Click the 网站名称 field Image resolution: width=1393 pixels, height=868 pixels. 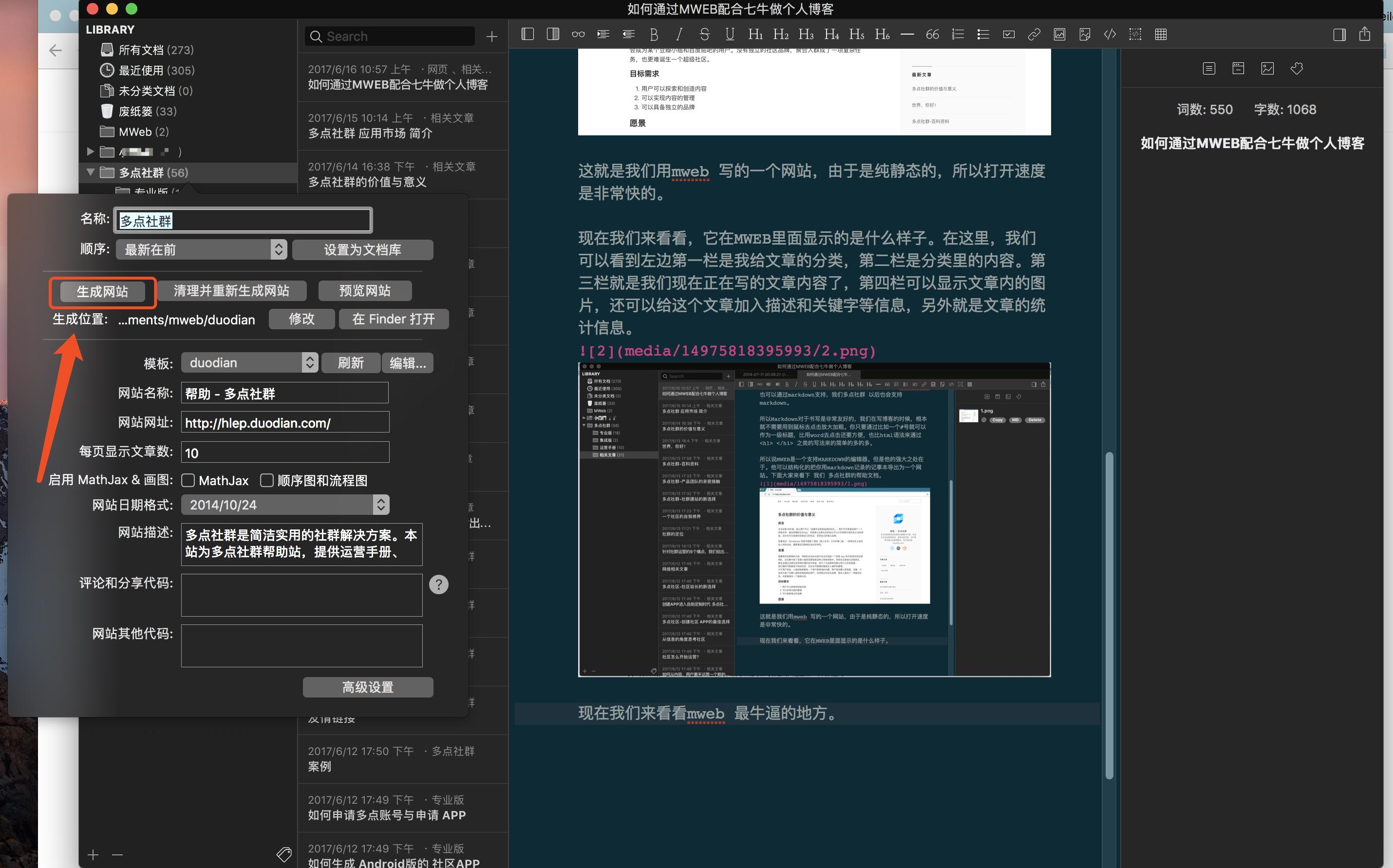coord(284,393)
